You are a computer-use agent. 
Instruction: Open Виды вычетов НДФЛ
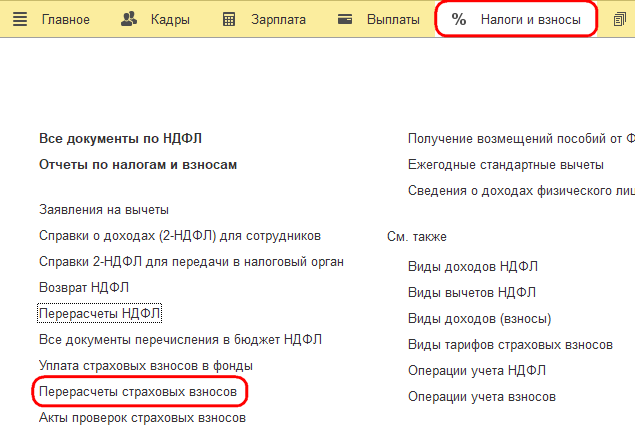pyautogui.click(x=472, y=293)
